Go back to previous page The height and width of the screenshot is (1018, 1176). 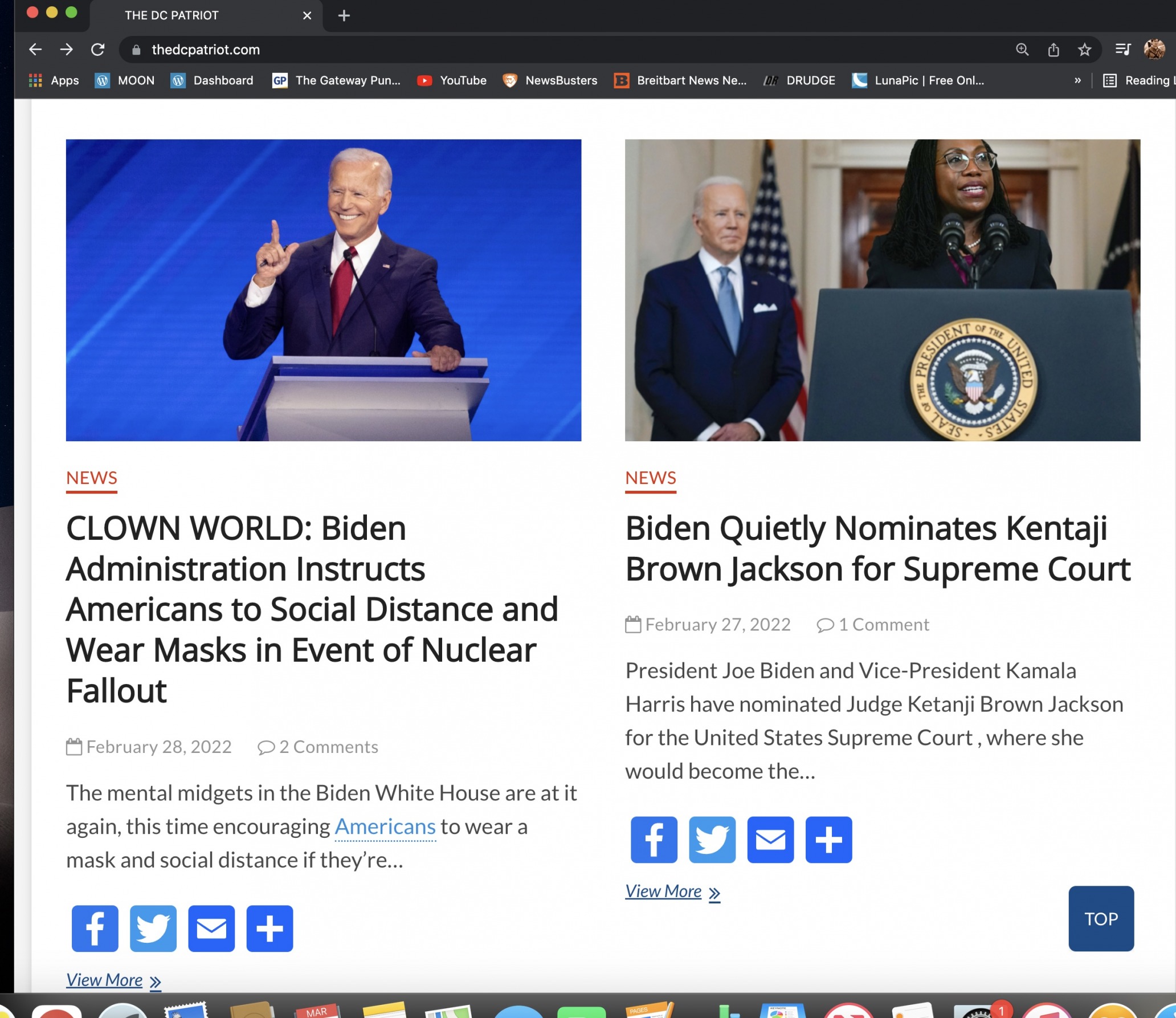tap(35, 50)
